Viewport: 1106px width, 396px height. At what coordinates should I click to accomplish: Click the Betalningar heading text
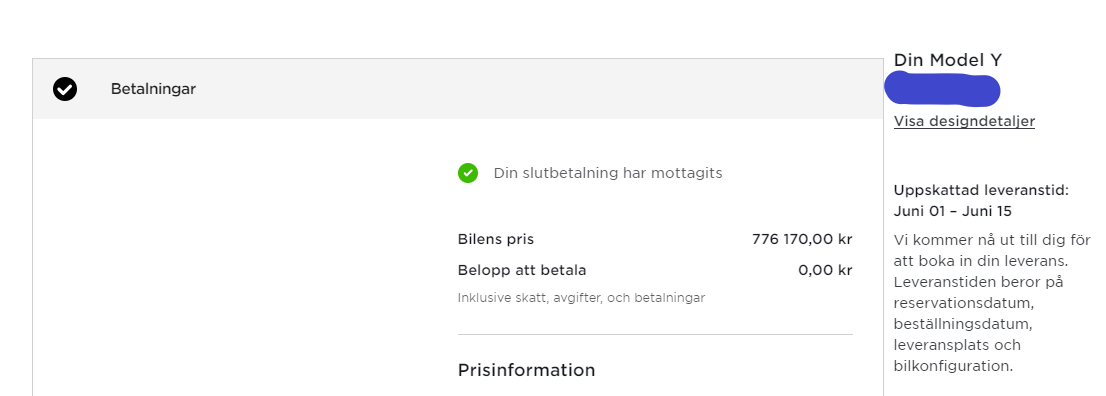point(153,89)
